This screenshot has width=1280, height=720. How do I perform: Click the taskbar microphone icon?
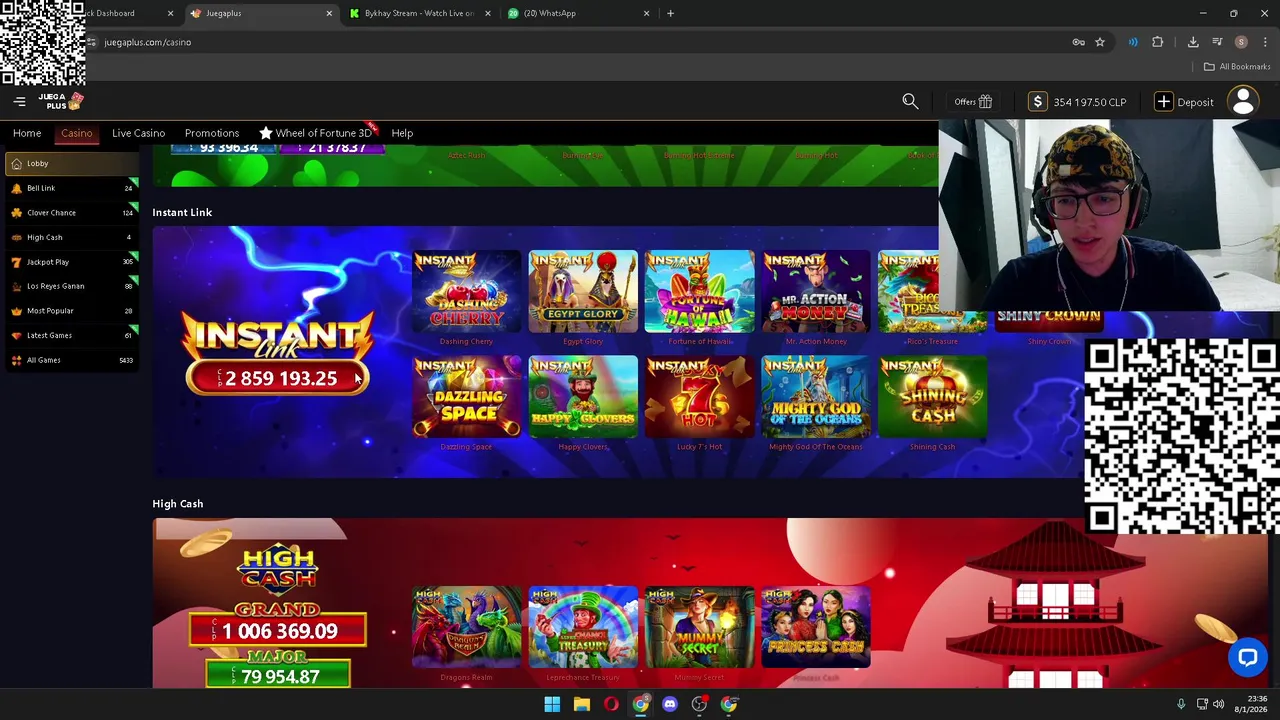pyautogui.click(x=1181, y=704)
